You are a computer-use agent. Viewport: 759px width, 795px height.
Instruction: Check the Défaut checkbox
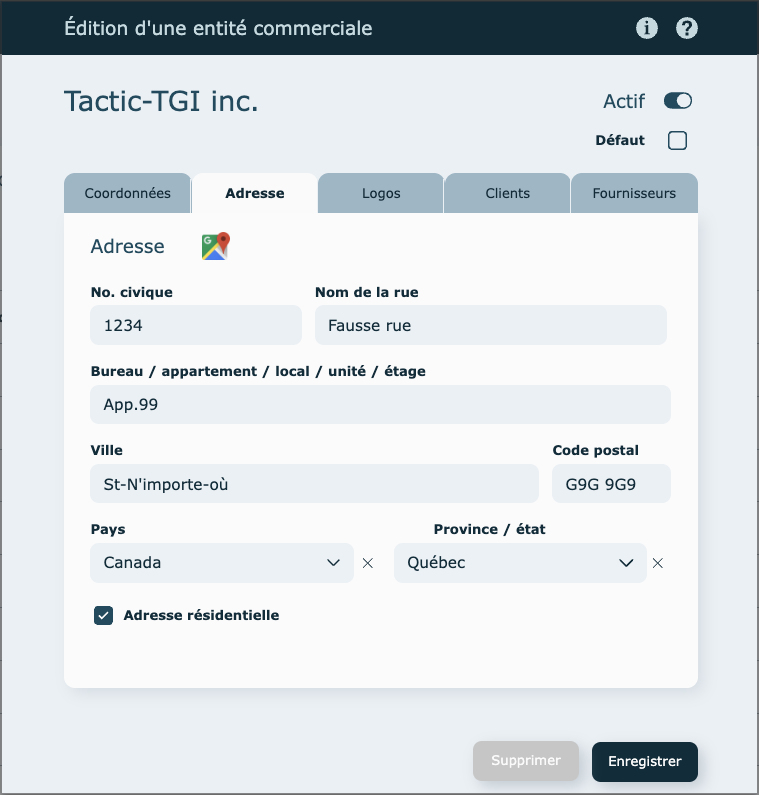click(x=677, y=140)
